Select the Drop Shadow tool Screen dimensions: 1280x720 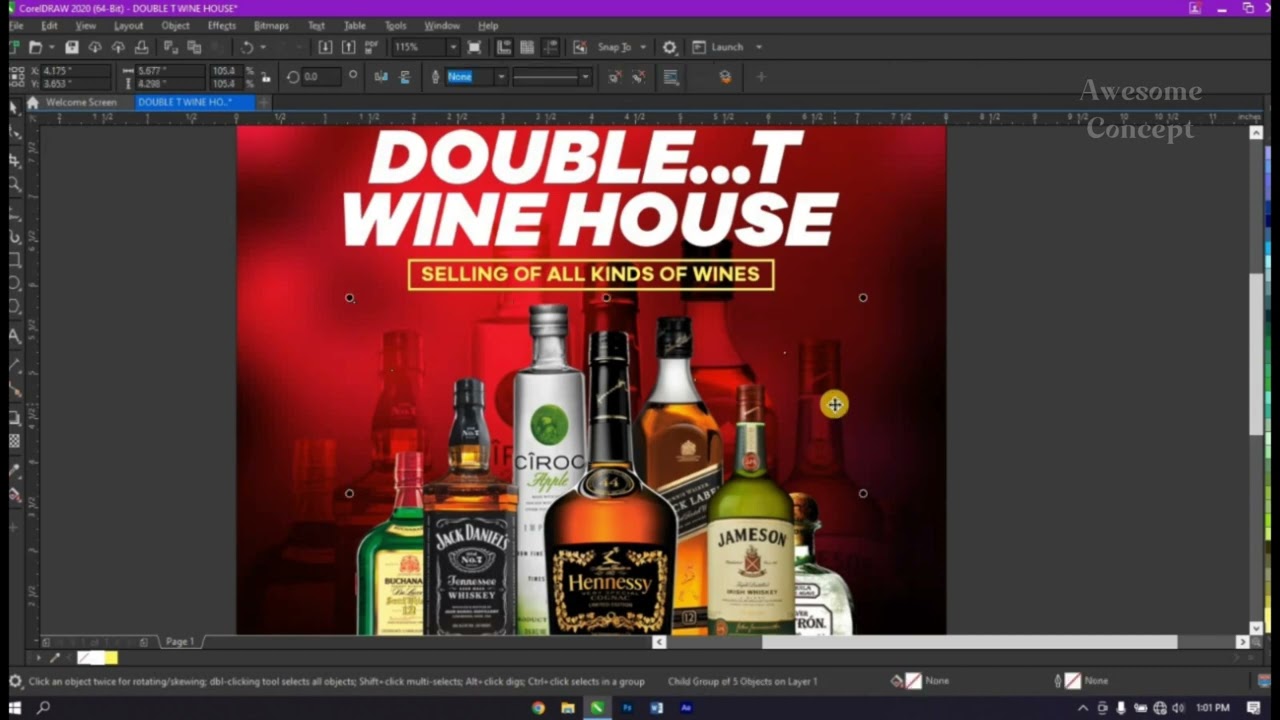click(x=14, y=417)
